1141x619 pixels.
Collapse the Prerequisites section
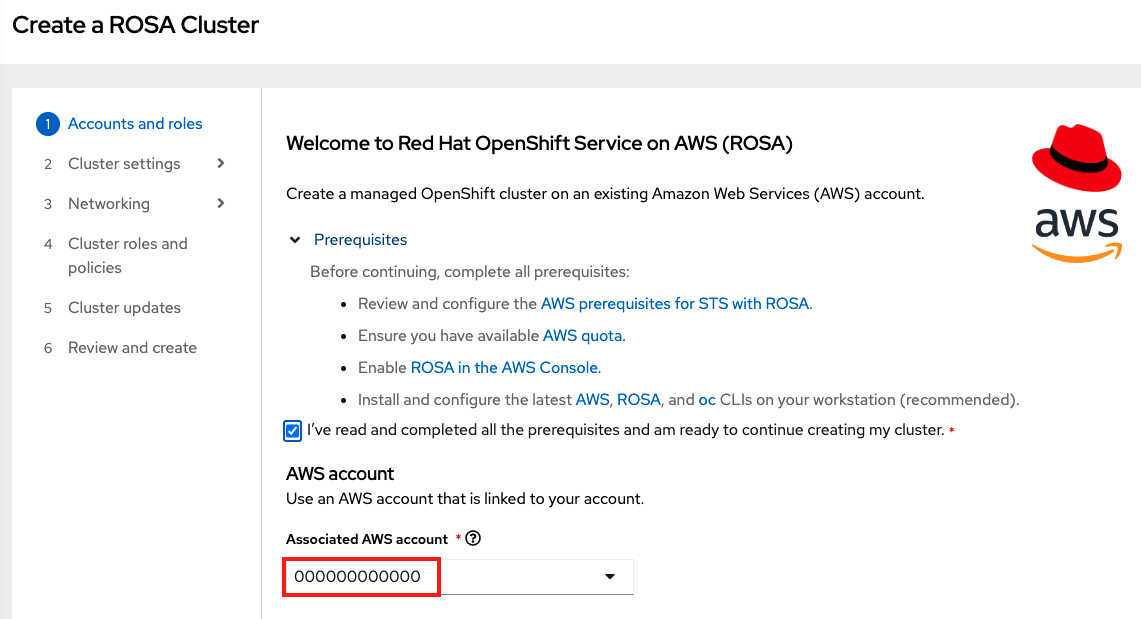[x=295, y=240]
